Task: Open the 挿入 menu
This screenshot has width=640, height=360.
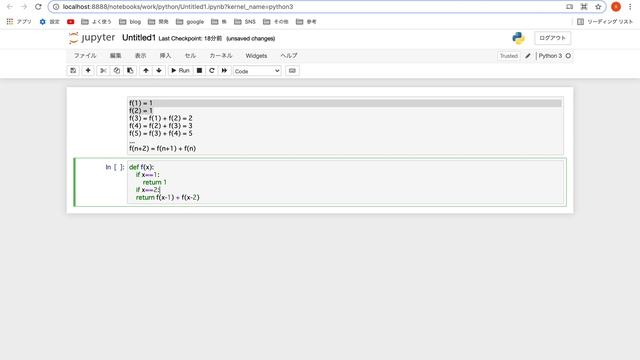Action: click(165, 56)
